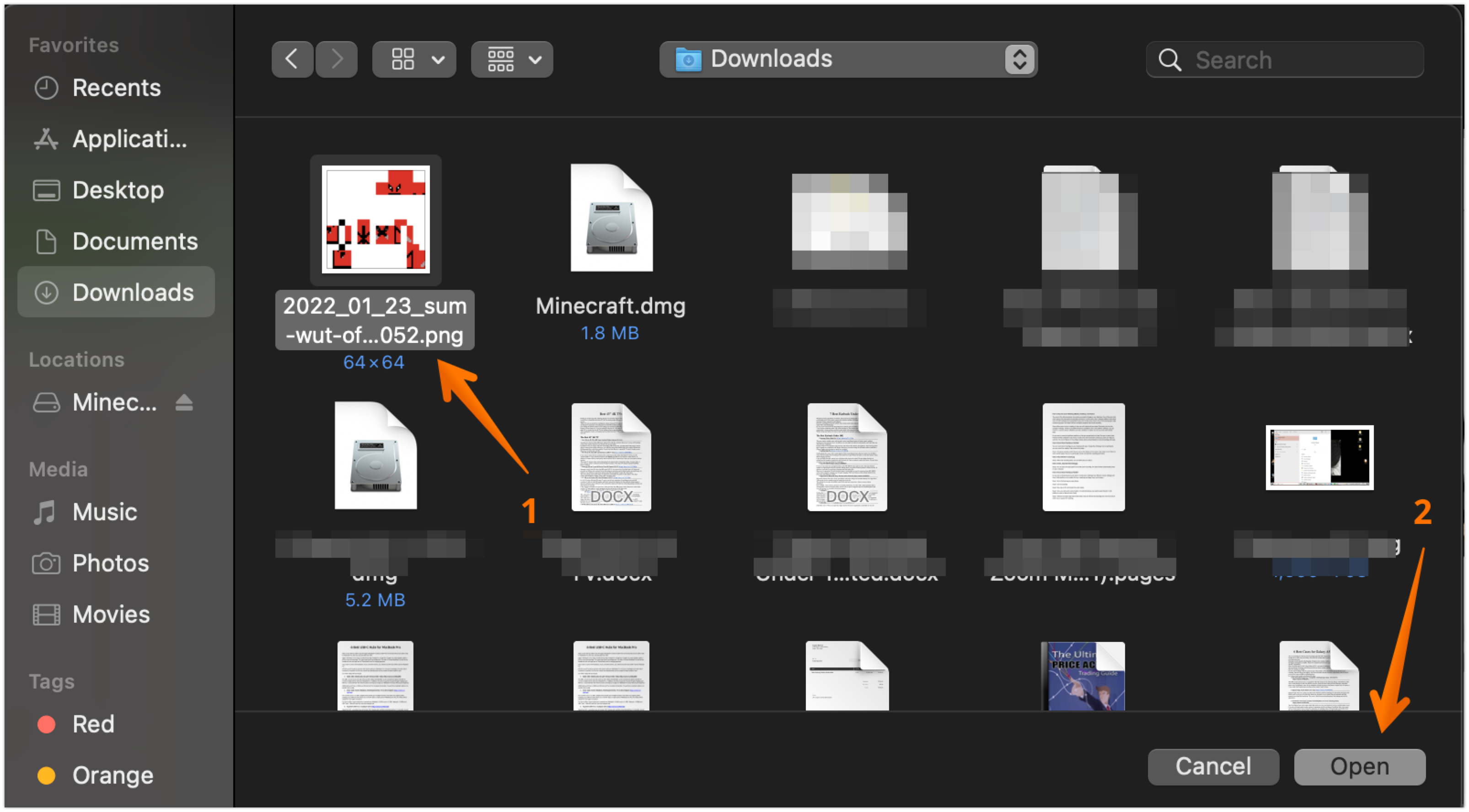Filter by the Orange tag
Image resolution: width=1469 pixels, height=812 pixels.
tap(113, 775)
